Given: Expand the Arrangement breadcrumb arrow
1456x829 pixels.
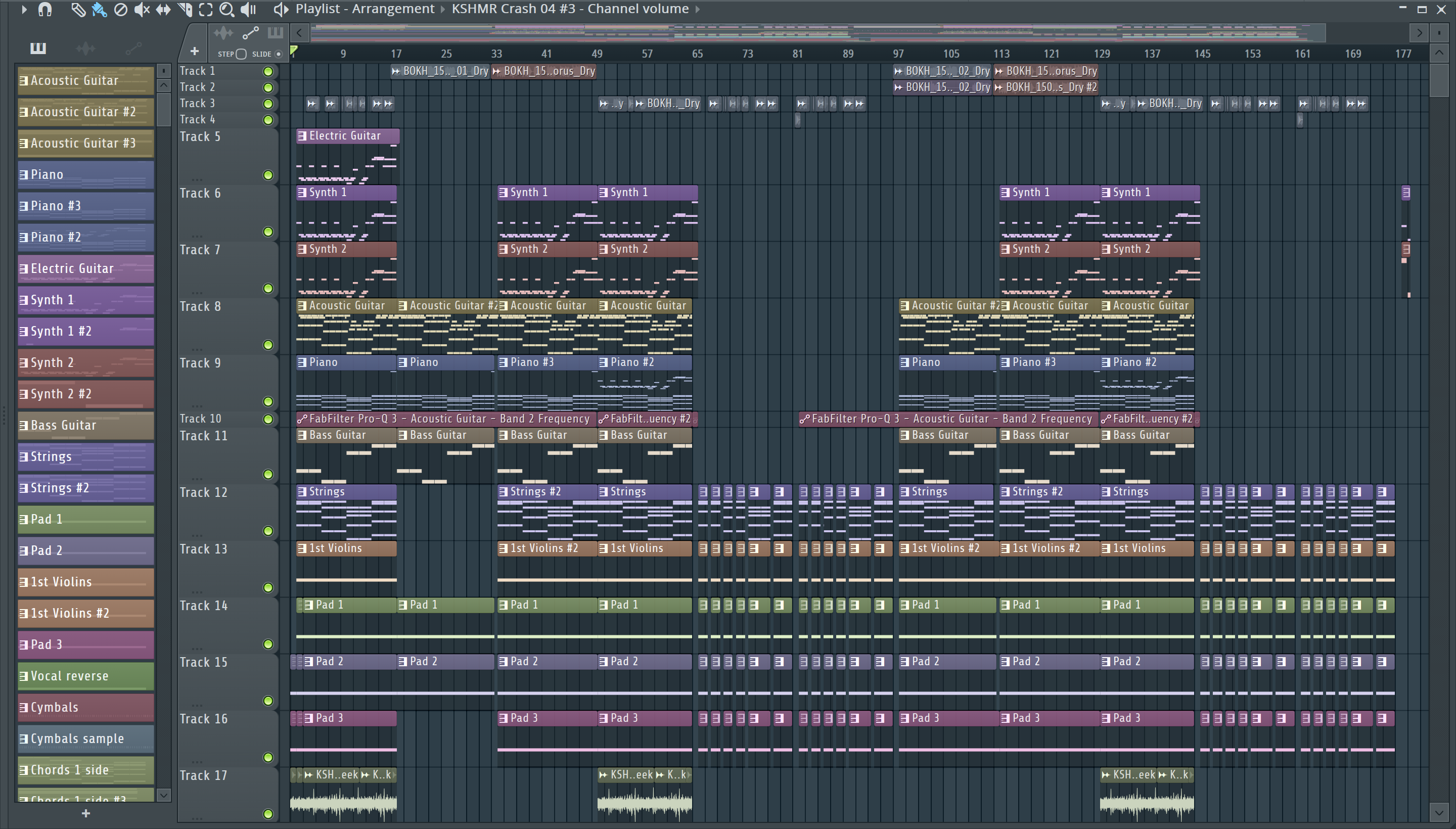Looking at the screenshot, I should pos(443,9).
